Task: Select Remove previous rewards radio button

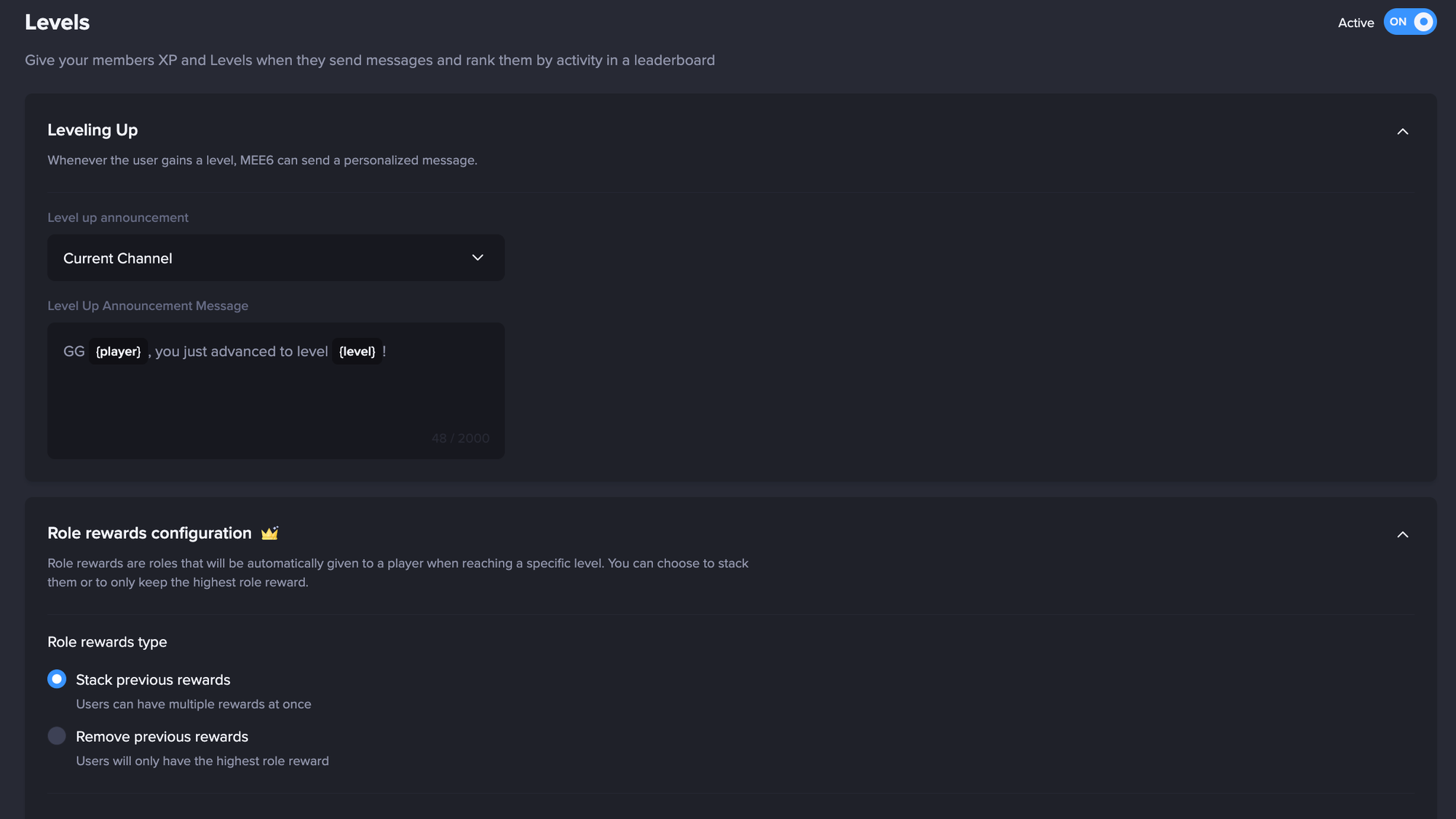Action: (x=57, y=736)
